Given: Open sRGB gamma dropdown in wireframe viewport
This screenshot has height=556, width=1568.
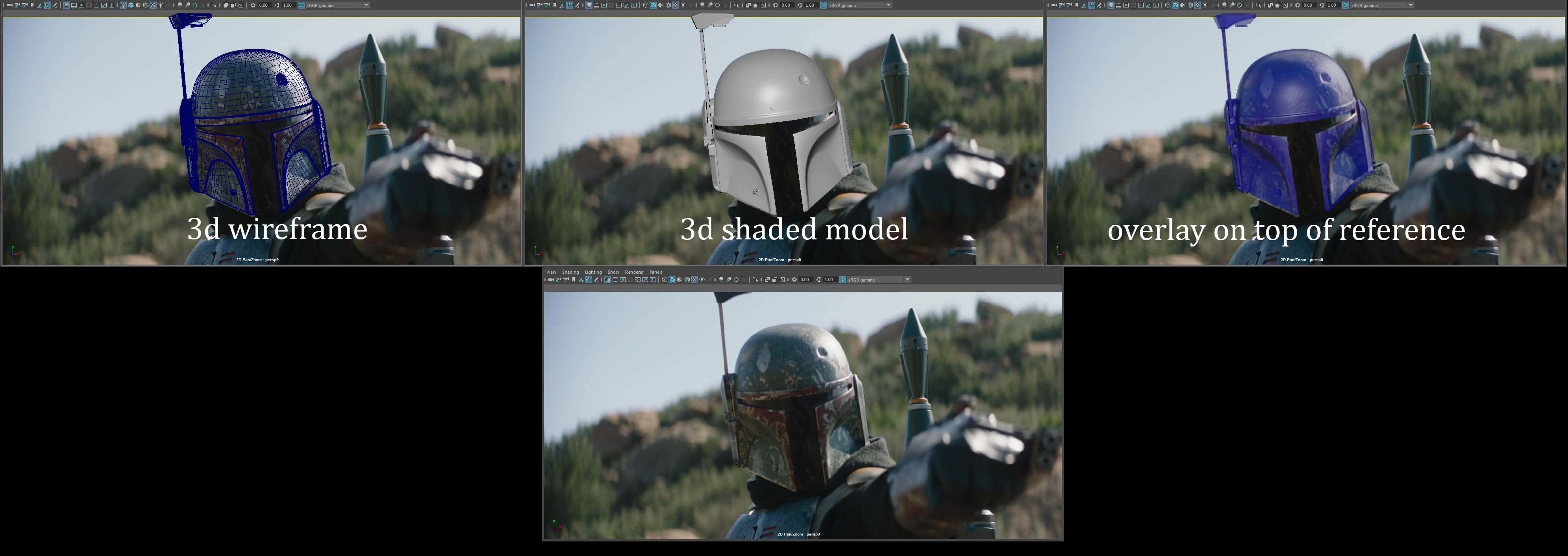Looking at the screenshot, I should (339, 5).
